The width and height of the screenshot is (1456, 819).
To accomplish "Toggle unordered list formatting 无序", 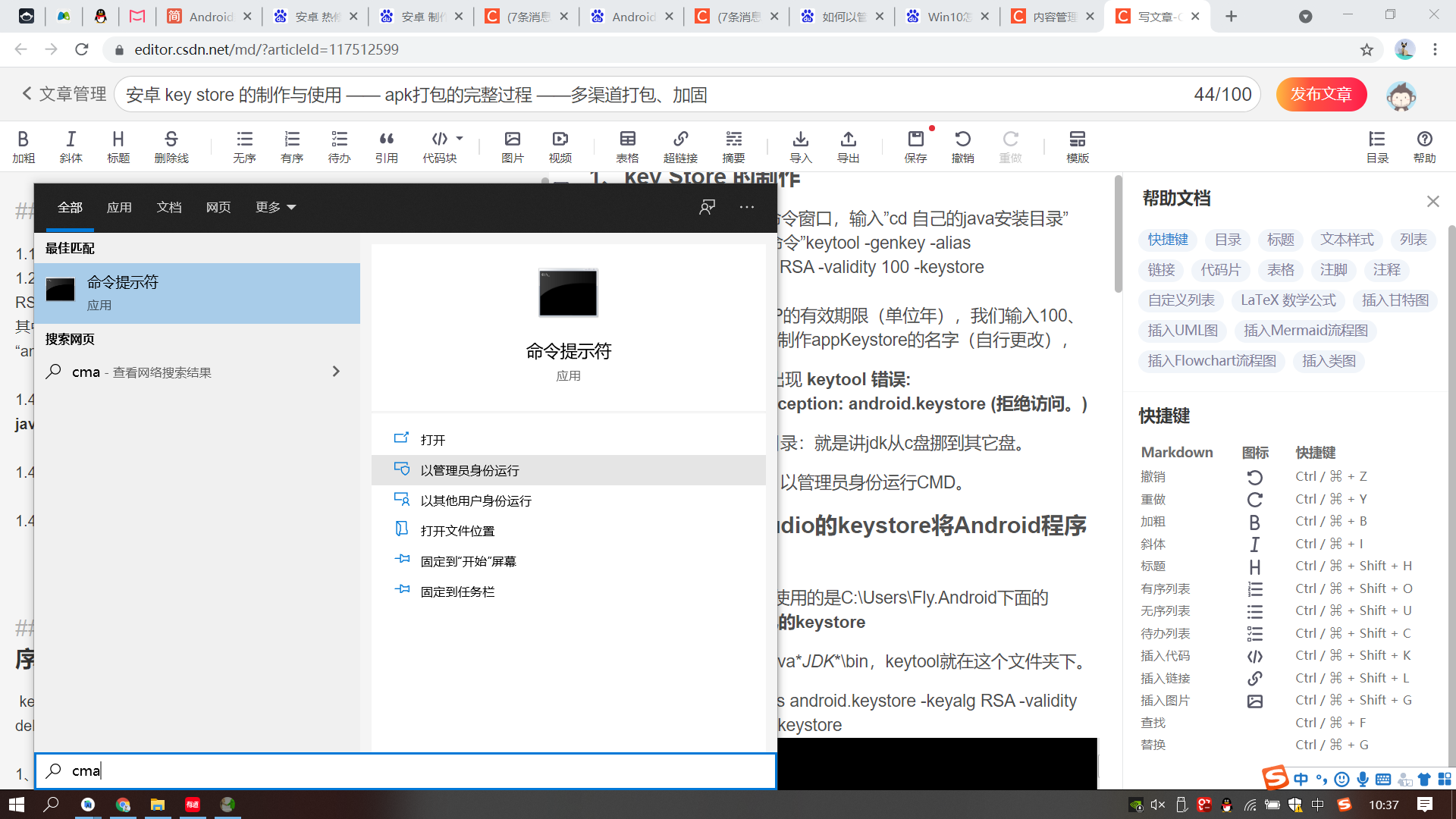I will pyautogui.click(x=244, y=146).
